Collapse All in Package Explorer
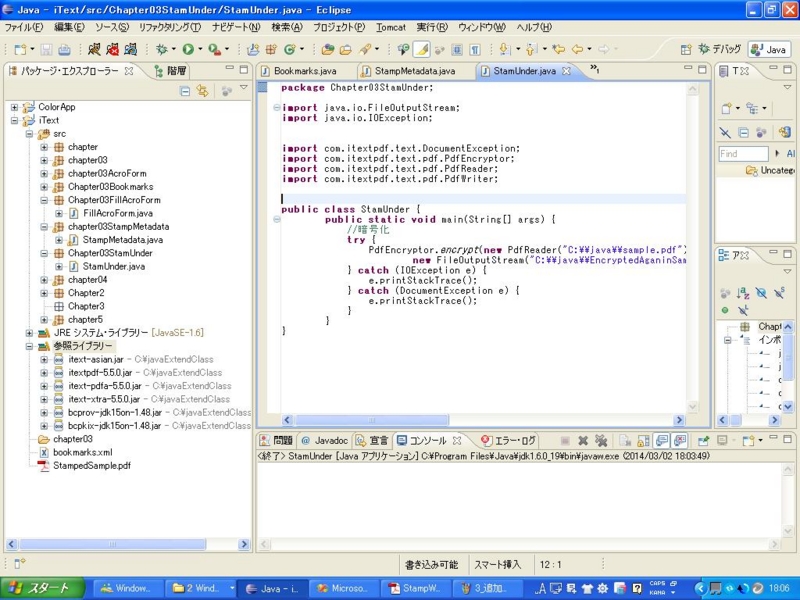 pyautogui.click(x=185, y=91)
